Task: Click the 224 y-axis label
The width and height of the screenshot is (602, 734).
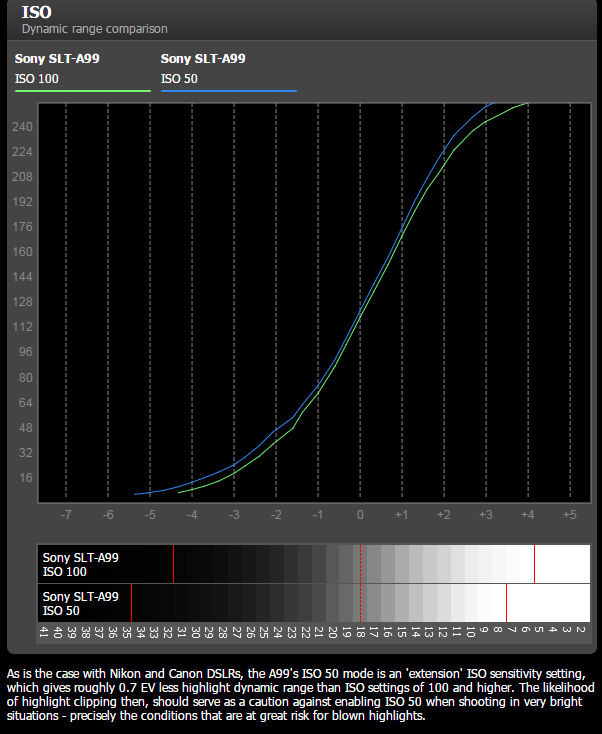Action: coord(22,152)
